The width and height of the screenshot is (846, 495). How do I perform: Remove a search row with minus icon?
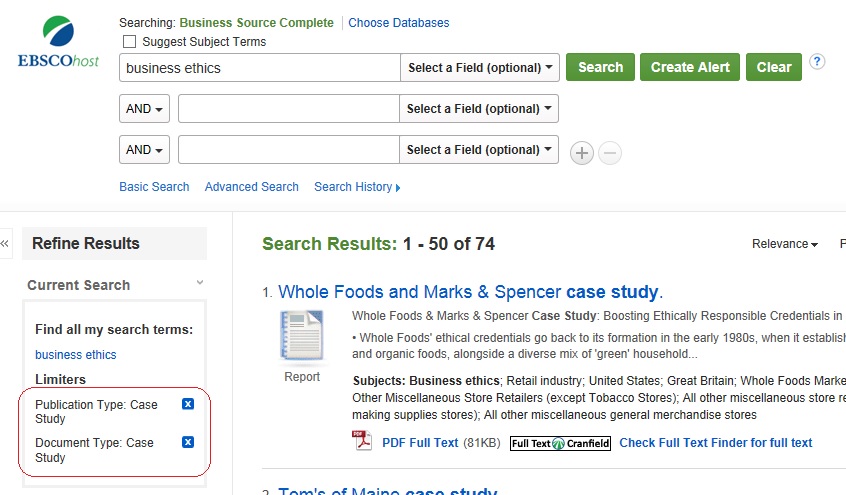pos(610,153)
